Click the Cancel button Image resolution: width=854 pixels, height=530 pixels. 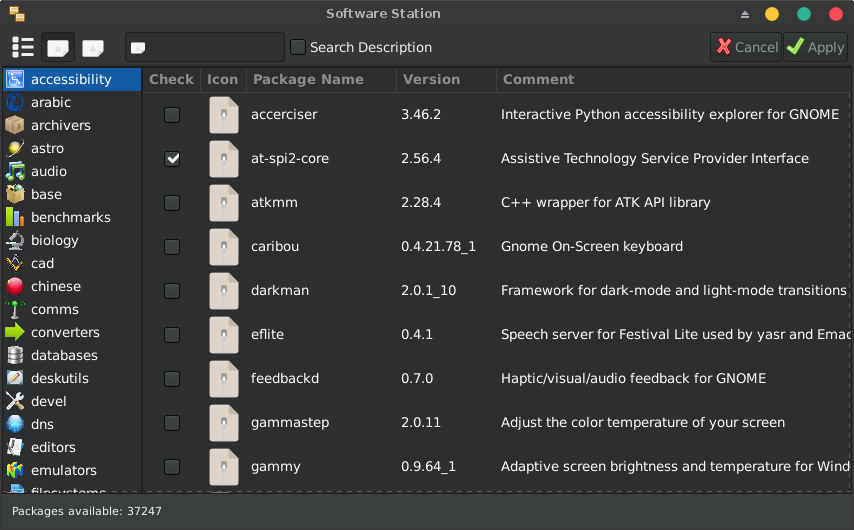(746, 47)
